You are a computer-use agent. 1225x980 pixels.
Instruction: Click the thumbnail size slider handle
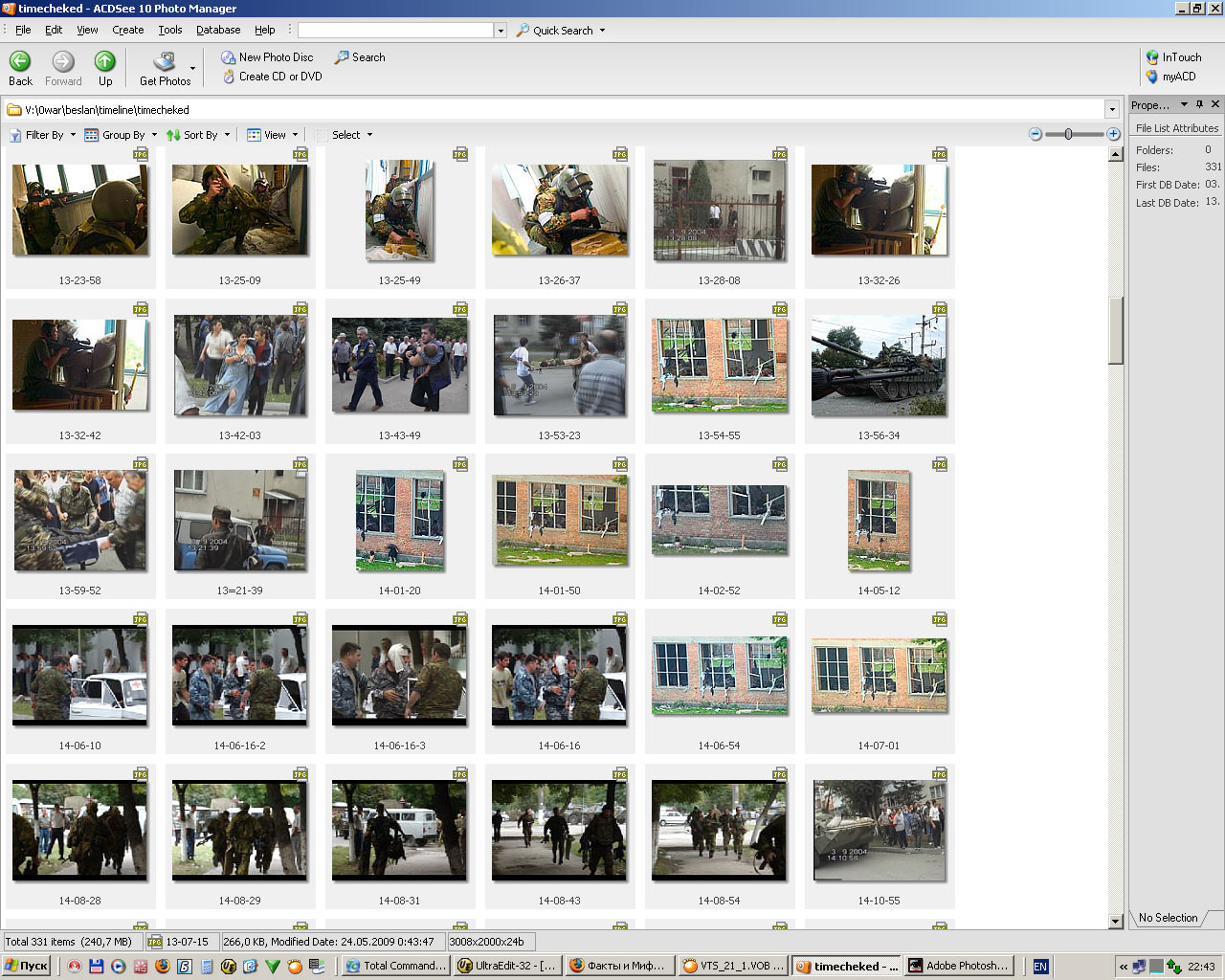[x=1068, y=135]
